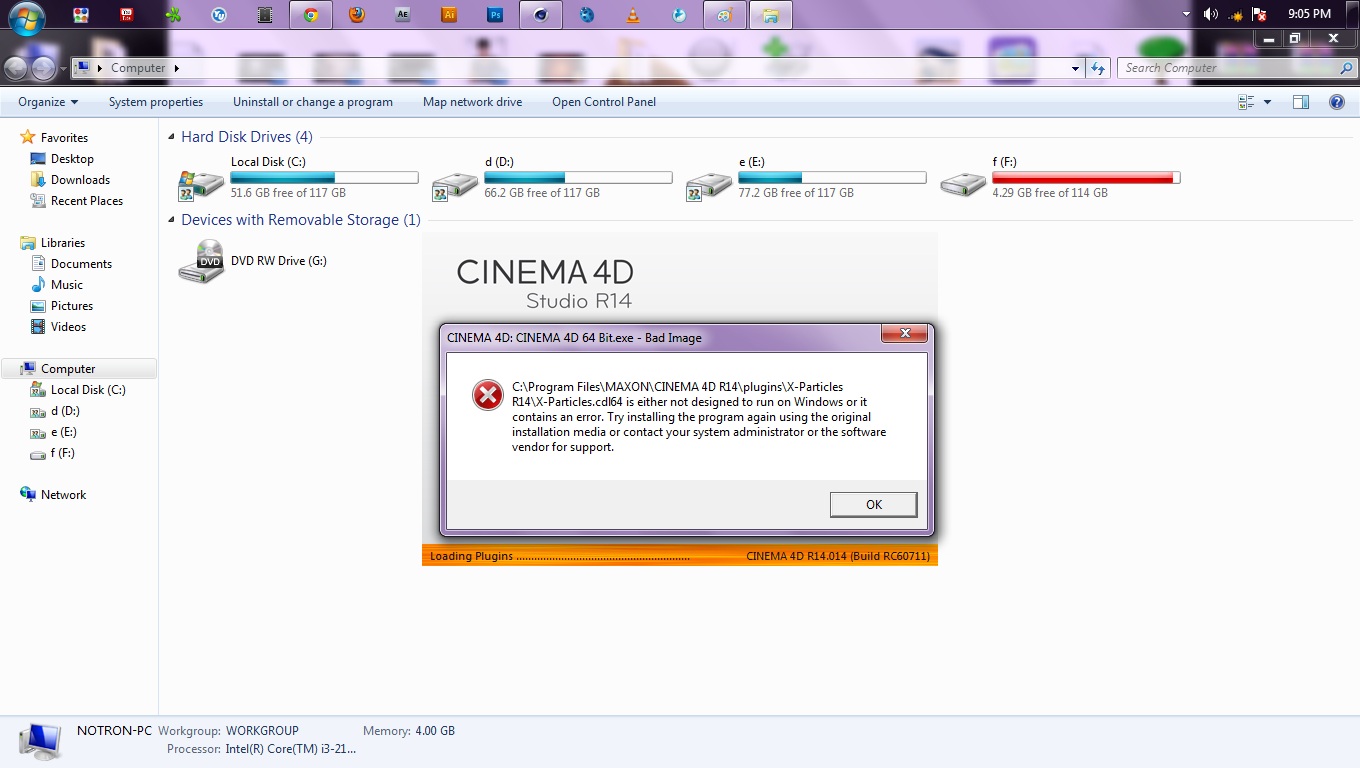
Task: Select the f (F:) drive icon
Action: point(963,183)
